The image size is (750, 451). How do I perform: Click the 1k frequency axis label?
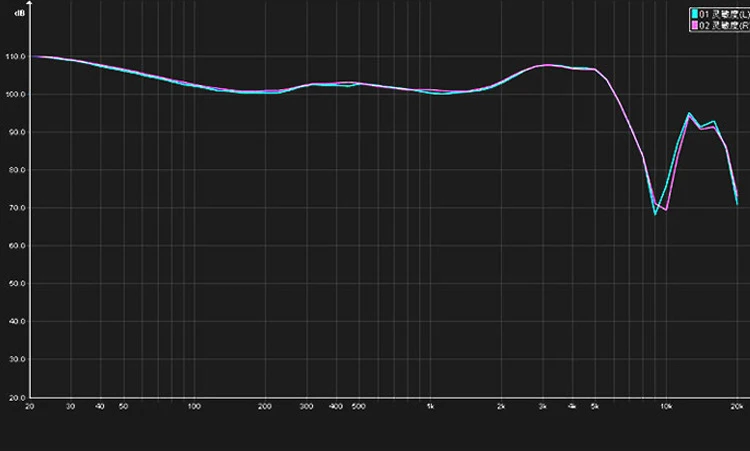pyautogui.click(x=430, y=407)
